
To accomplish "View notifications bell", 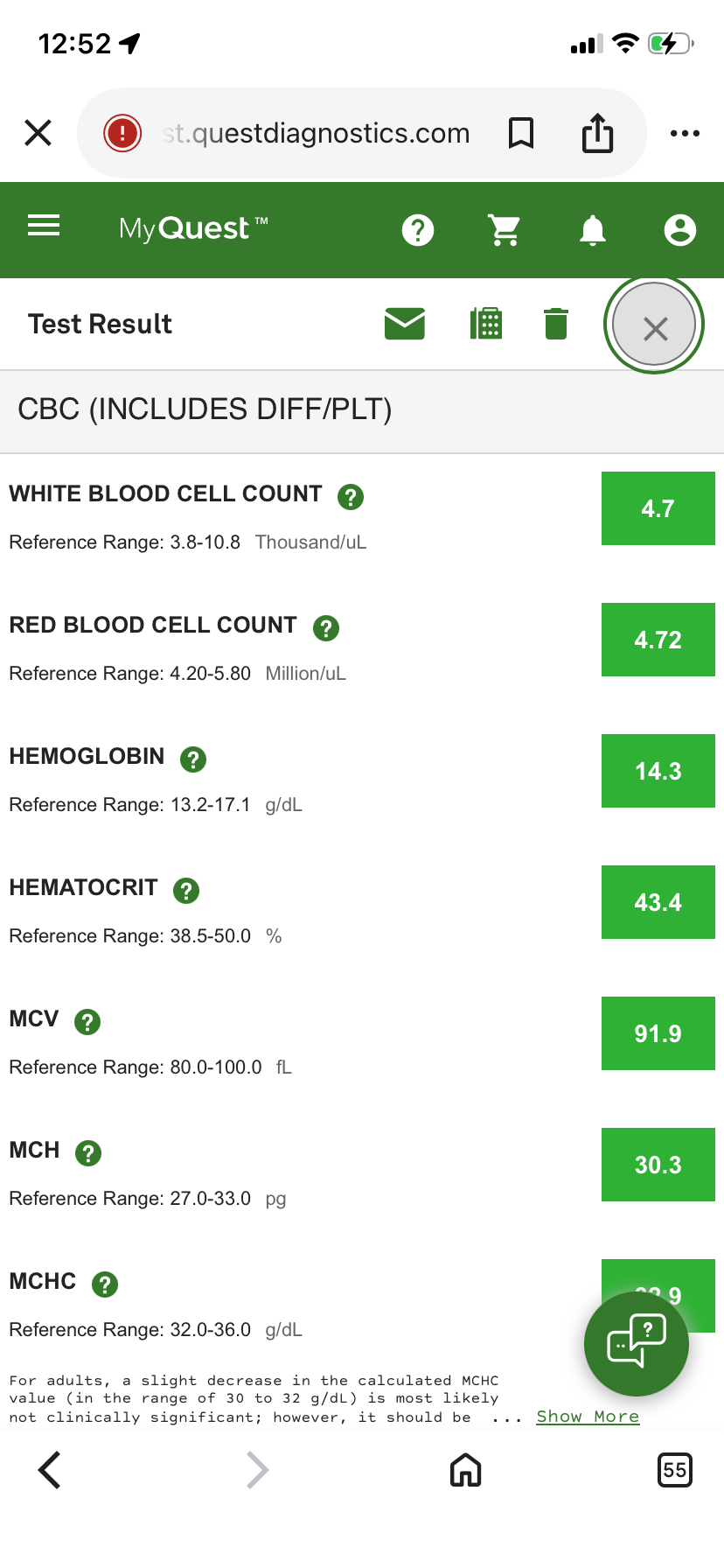I will click(593, 230).
